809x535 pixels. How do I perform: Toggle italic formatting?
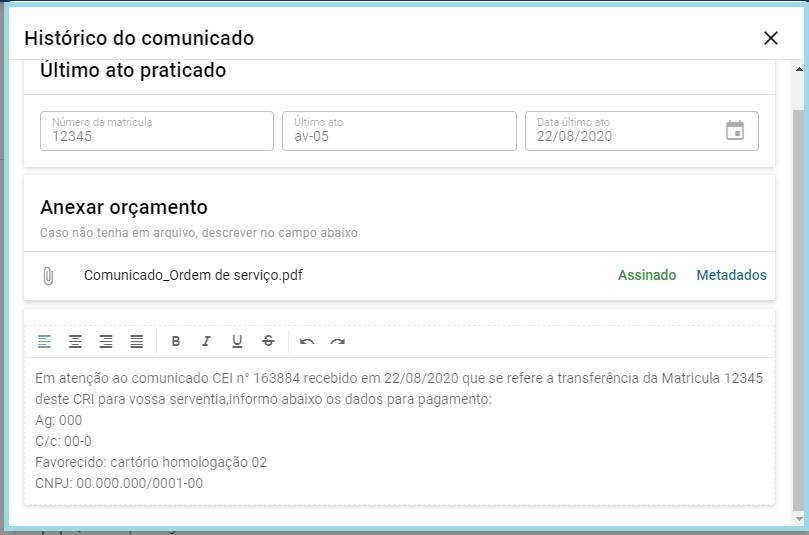pyautogui.click(x=206, y=341)
